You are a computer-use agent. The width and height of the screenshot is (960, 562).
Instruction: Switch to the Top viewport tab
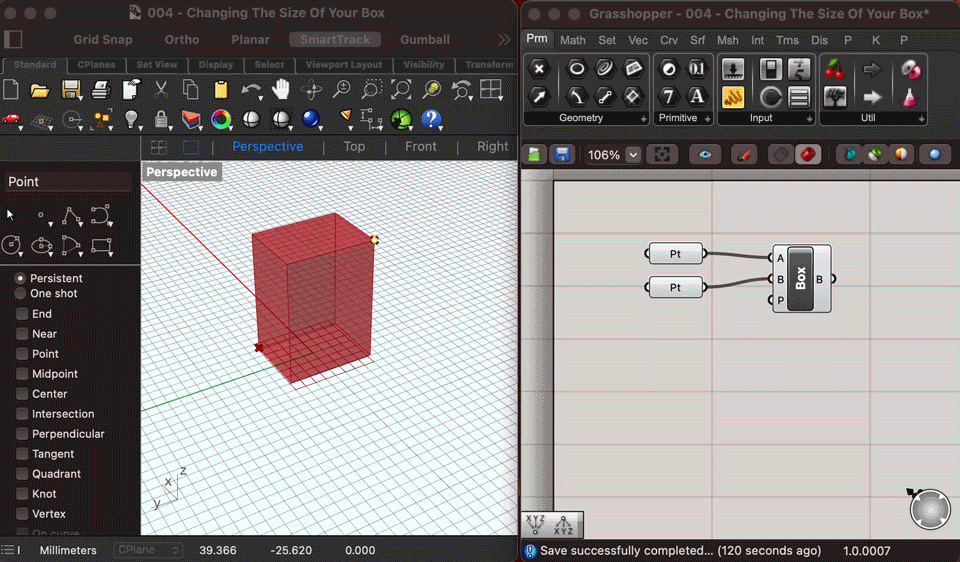pos(354,146)
